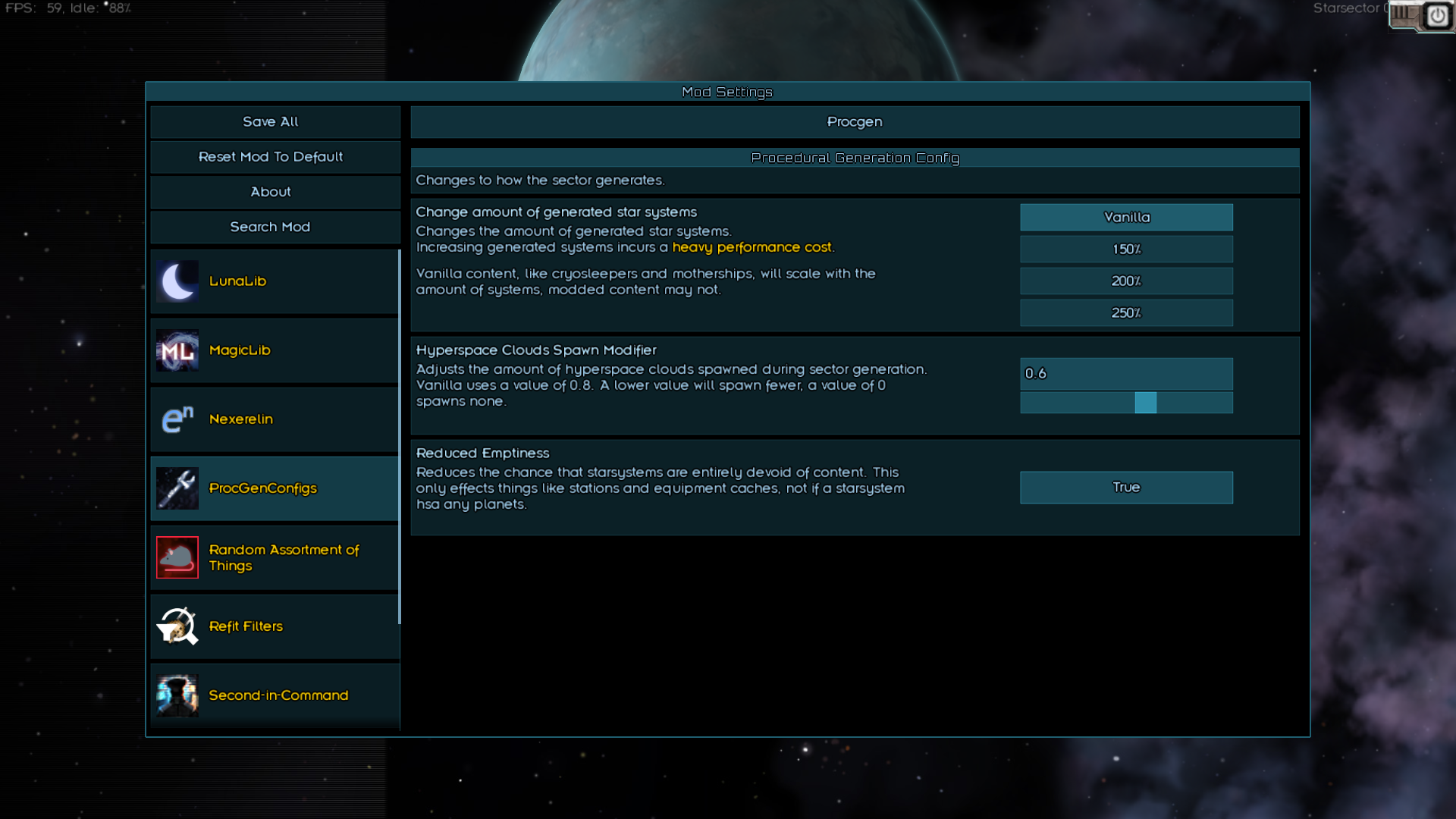1456x819 pixels.
Task: Select Vanilla star system amount
Action: [x=1126, y=218]
